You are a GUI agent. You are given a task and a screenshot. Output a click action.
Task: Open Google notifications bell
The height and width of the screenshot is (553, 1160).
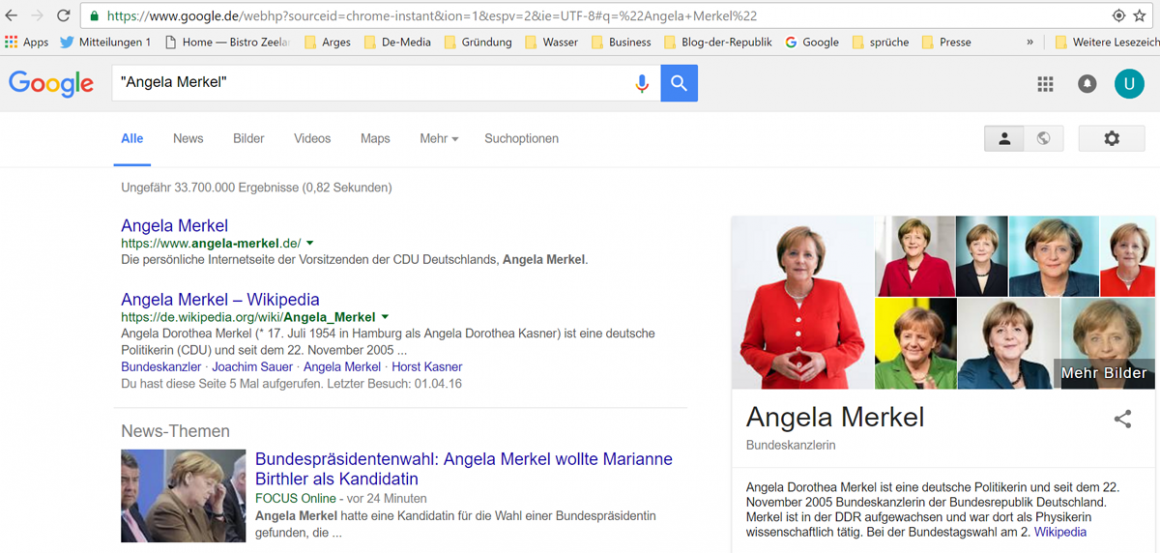click(x=1087, y=84)
